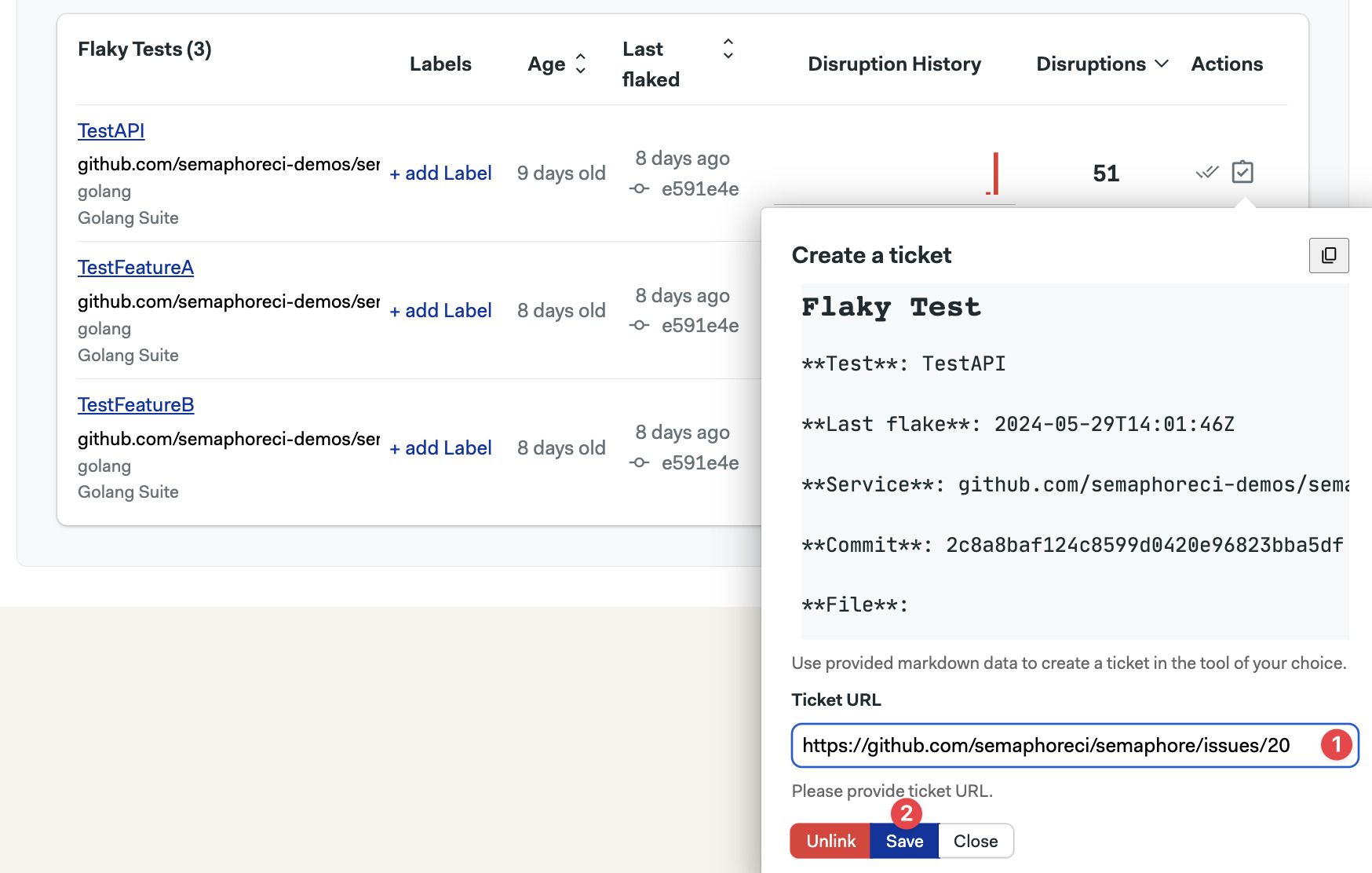The height and width of the screenshot is (873, 1372).
Task: Click the disruption history bar for TestAPI
Action: (x=994, y=174)
